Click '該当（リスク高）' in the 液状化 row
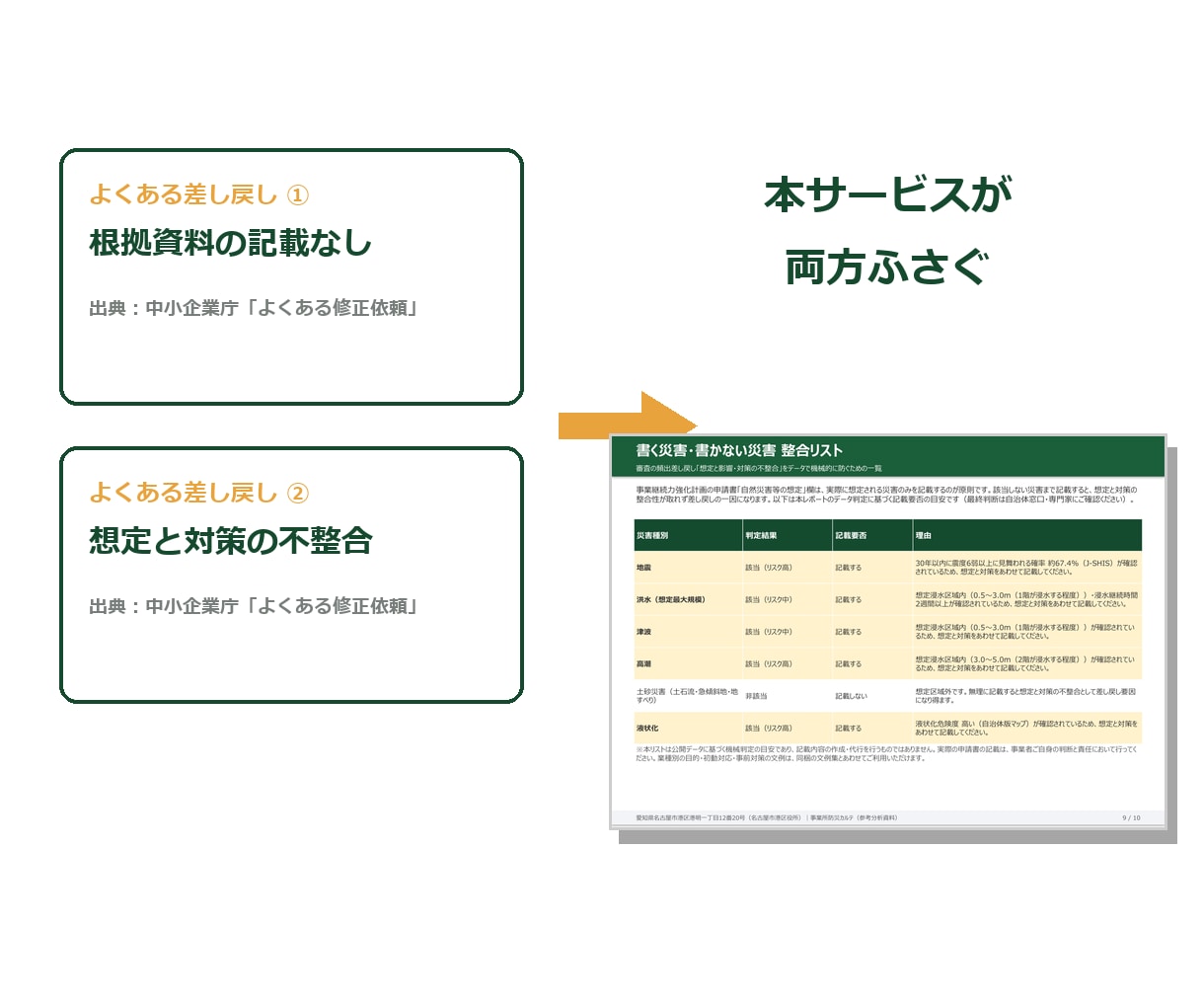This screenshot has height=1003, width=1204. pyautogui.click(x=769, y=728)
